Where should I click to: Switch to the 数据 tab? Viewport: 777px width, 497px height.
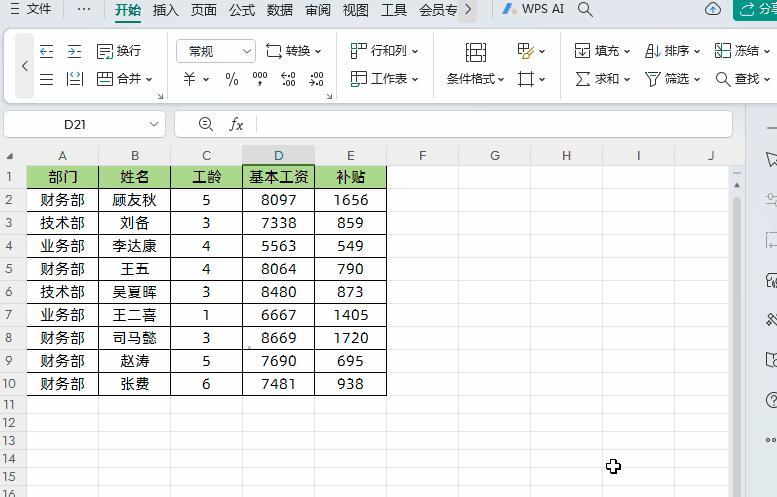click(279, 10)
